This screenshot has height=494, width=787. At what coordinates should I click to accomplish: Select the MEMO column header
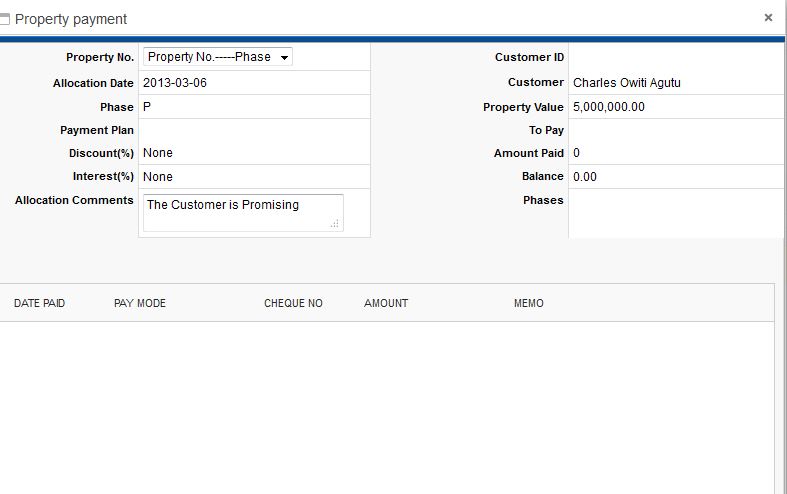tap(529, 303)
